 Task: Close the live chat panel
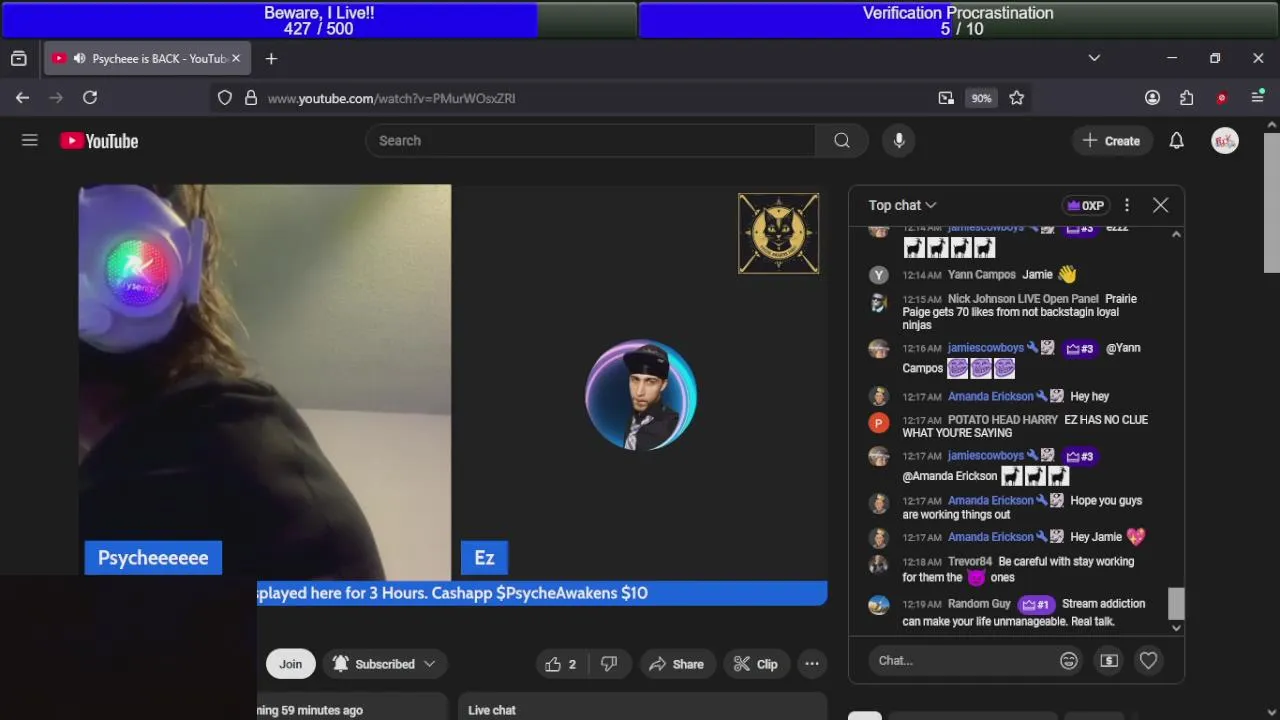click(1160, 205)
